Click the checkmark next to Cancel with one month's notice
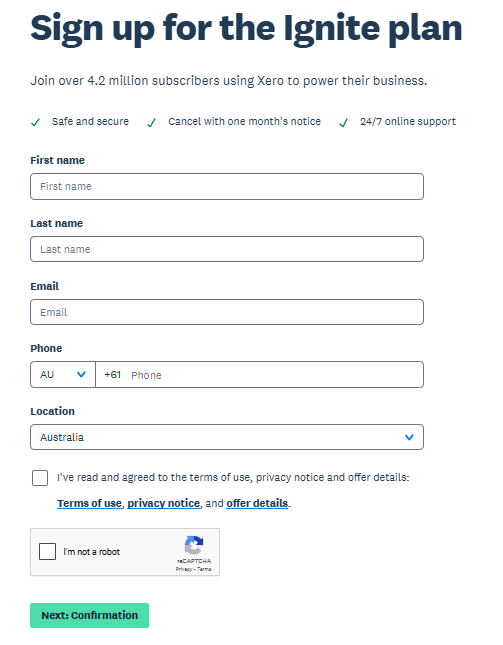 (x=152, y=122)
